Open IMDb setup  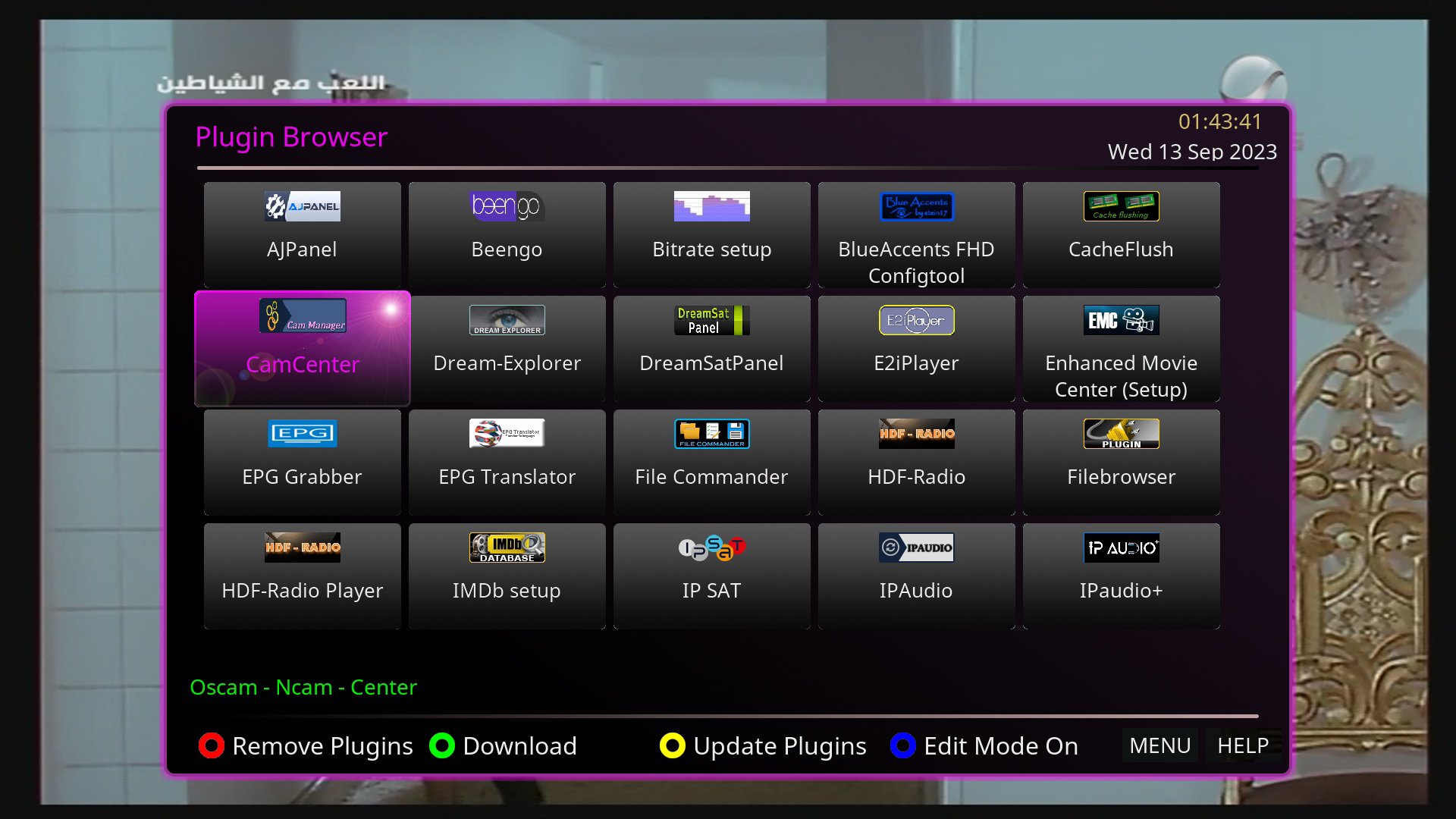click(507, 576)
